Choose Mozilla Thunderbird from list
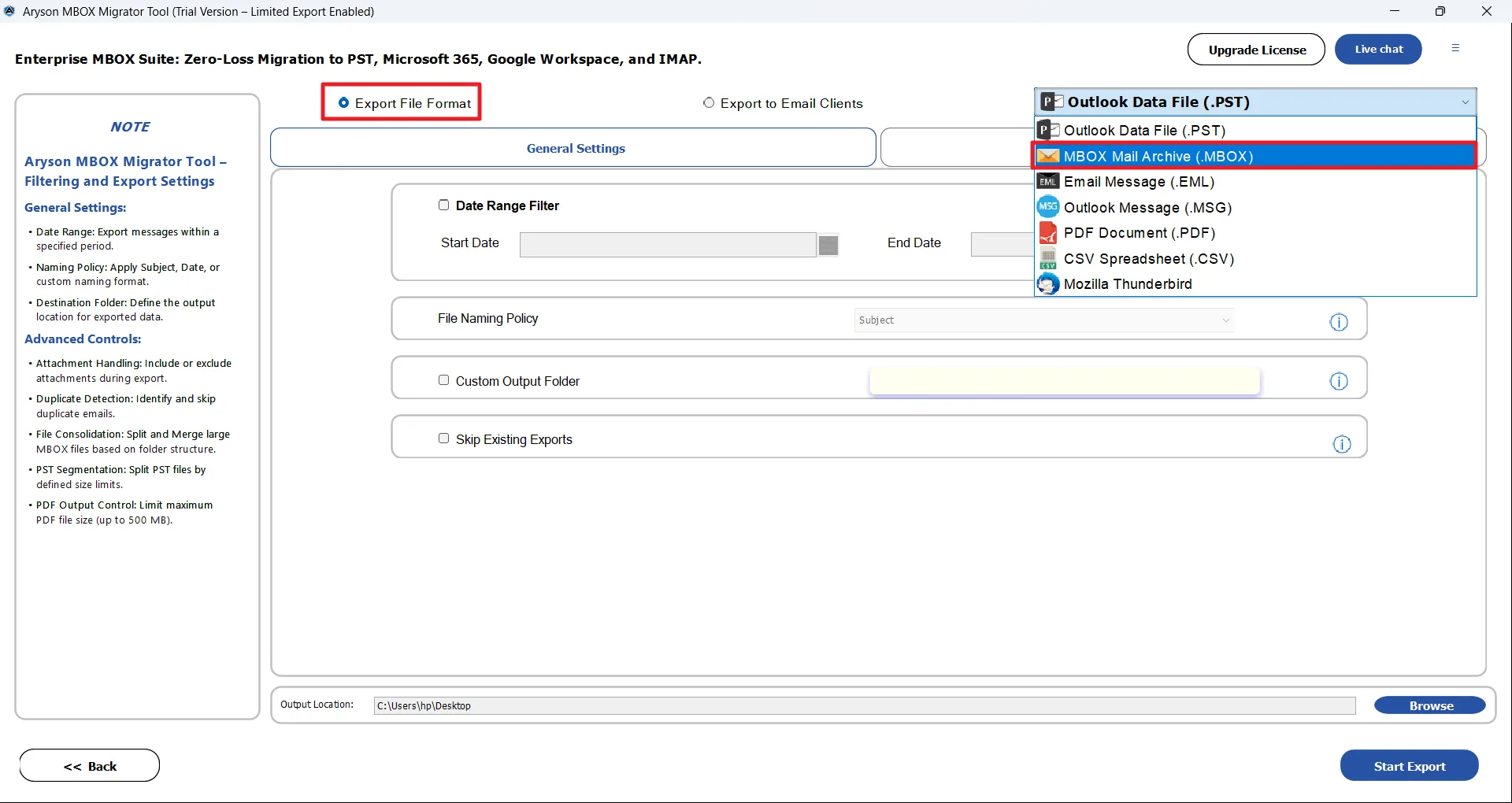The width and height of the screenshot is (1512, 803). coord(1255,283)
